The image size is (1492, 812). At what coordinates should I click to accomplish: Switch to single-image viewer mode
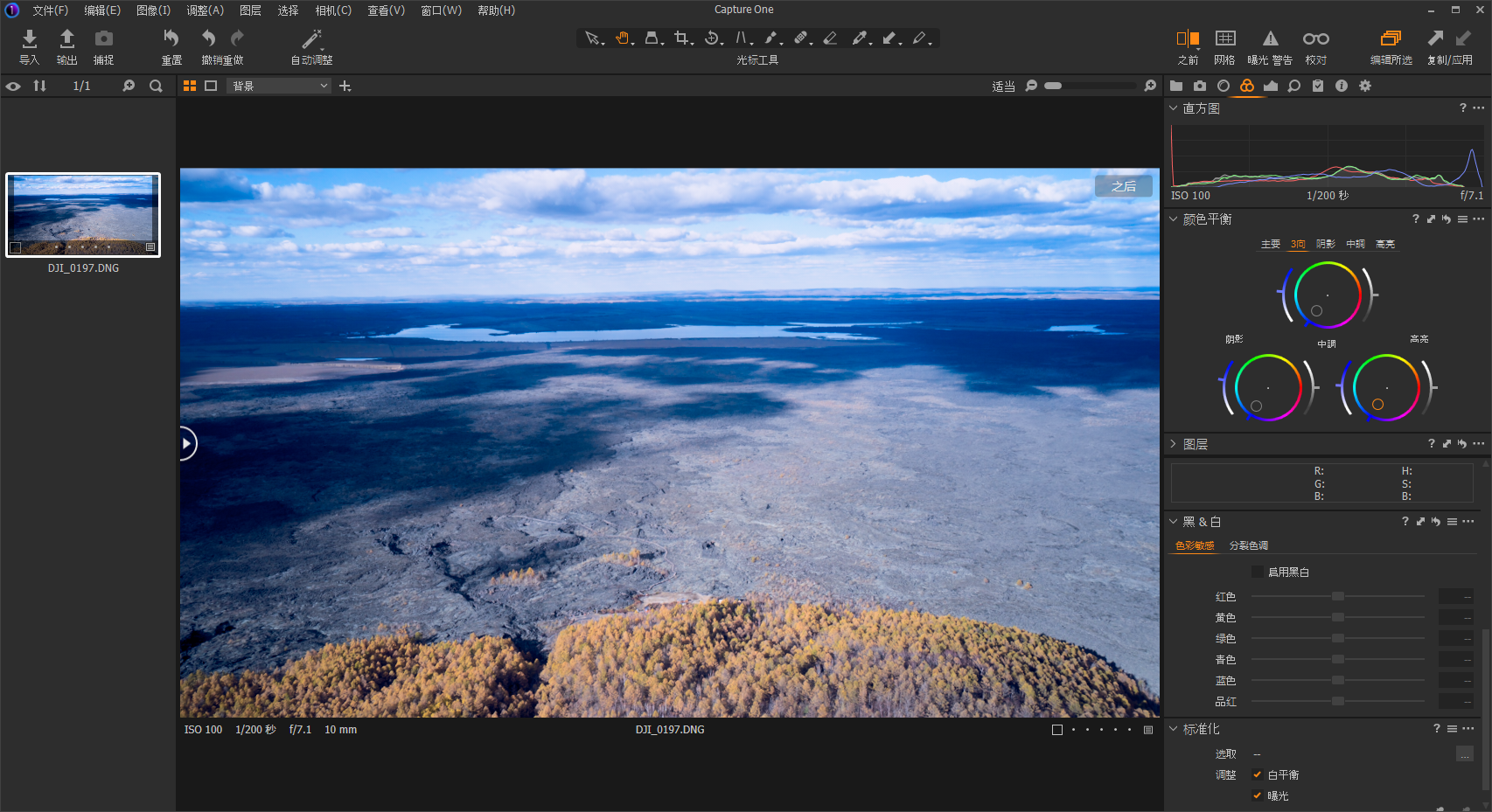(211, 86)
